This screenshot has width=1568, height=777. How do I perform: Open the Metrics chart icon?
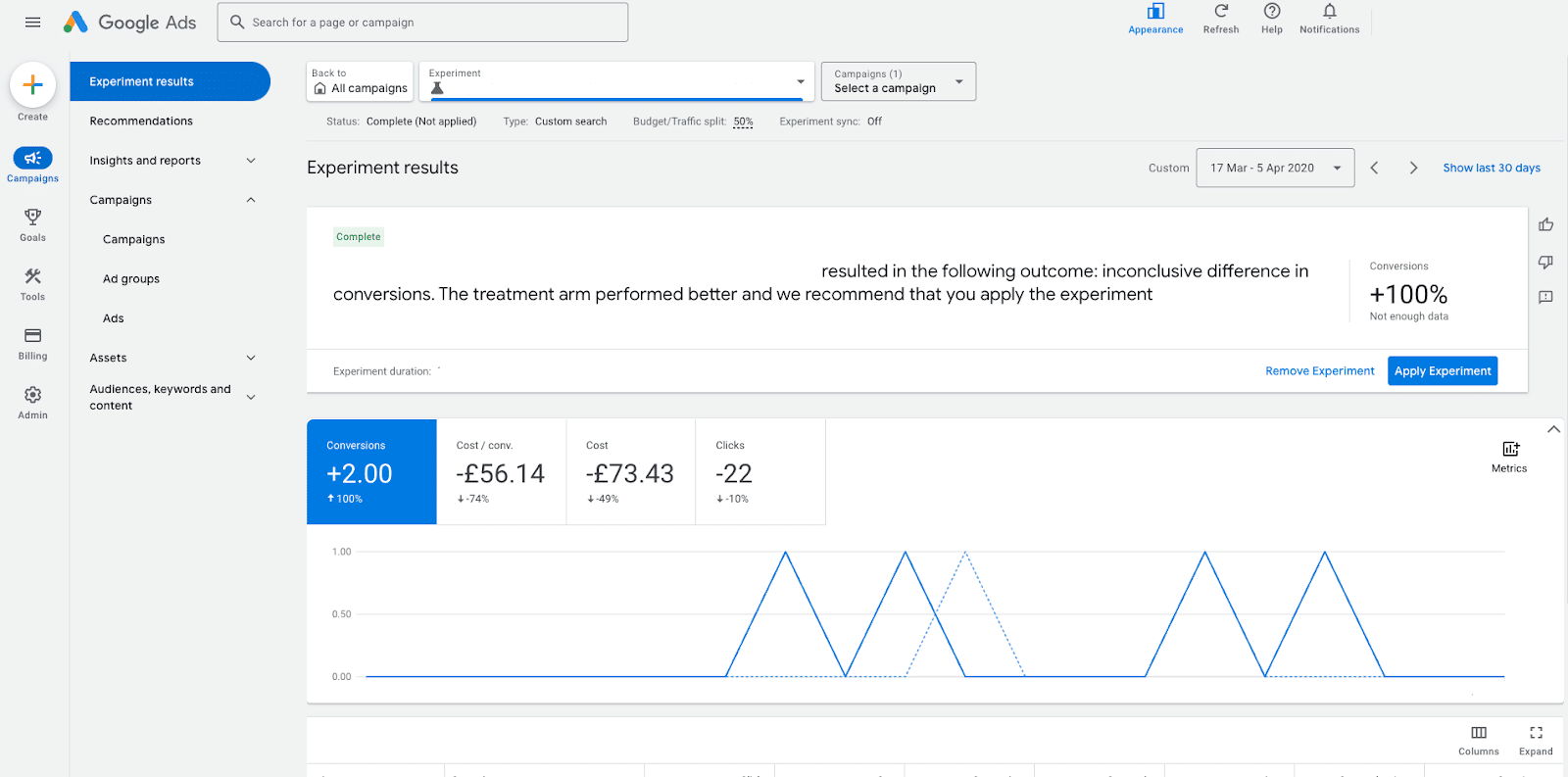(x=1510, y=449)
